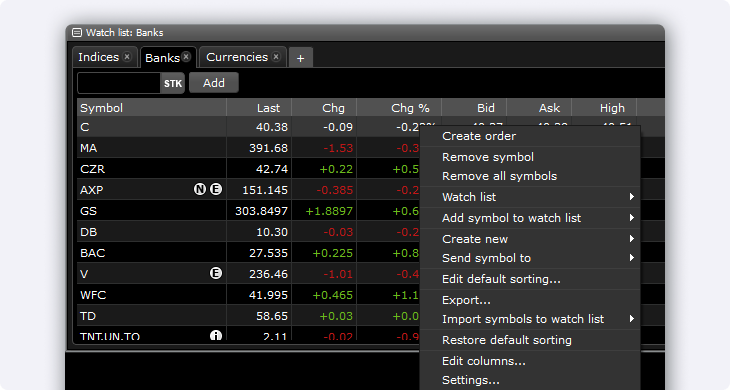Screen dimensions: 730x390
Task: Focus the symbol entry input field
Action: click(119, 83)
